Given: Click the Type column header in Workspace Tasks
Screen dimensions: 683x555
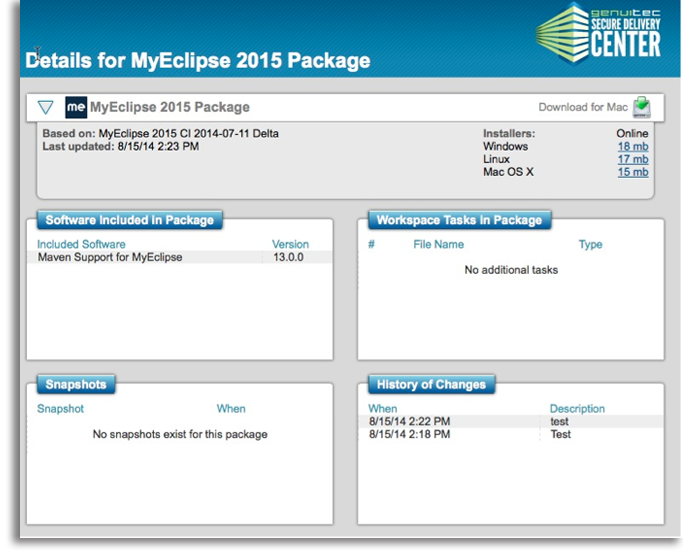Looking at the screenshot, I should point(590,244).
